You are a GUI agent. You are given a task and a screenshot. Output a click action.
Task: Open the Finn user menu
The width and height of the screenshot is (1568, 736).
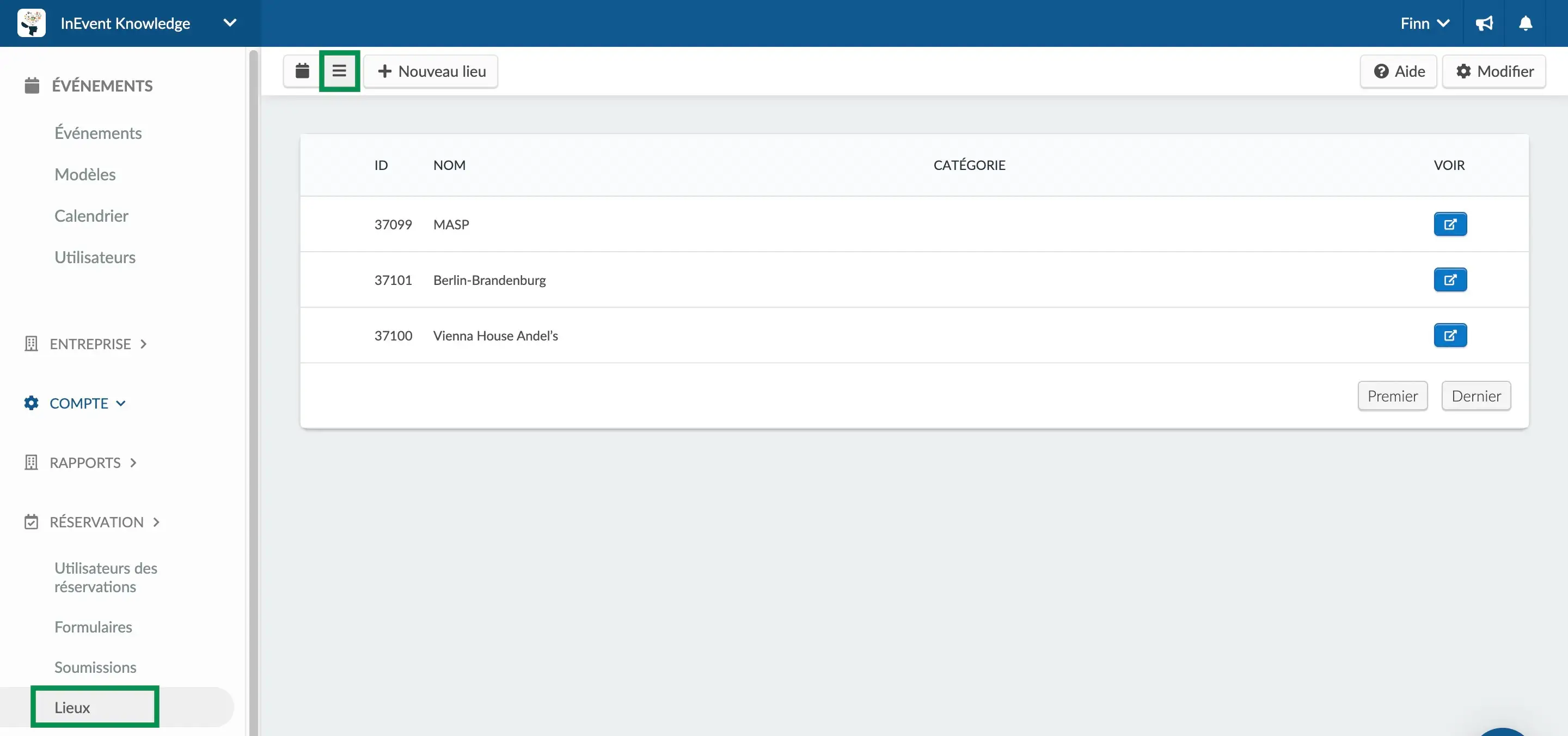tap(1424, 23)
